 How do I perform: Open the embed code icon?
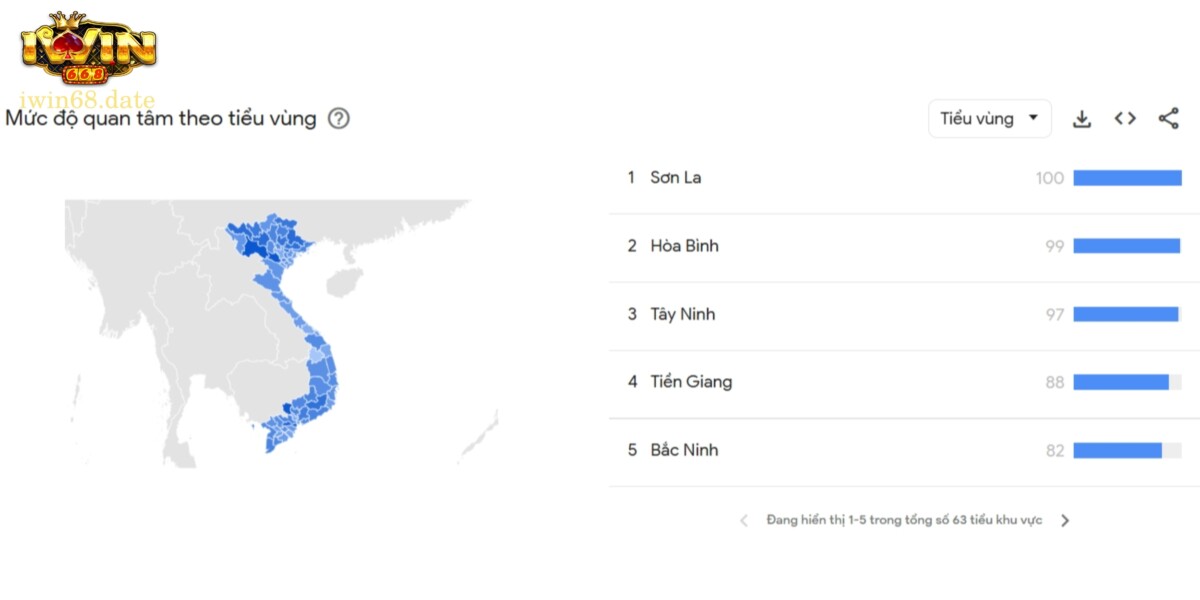1125,119
